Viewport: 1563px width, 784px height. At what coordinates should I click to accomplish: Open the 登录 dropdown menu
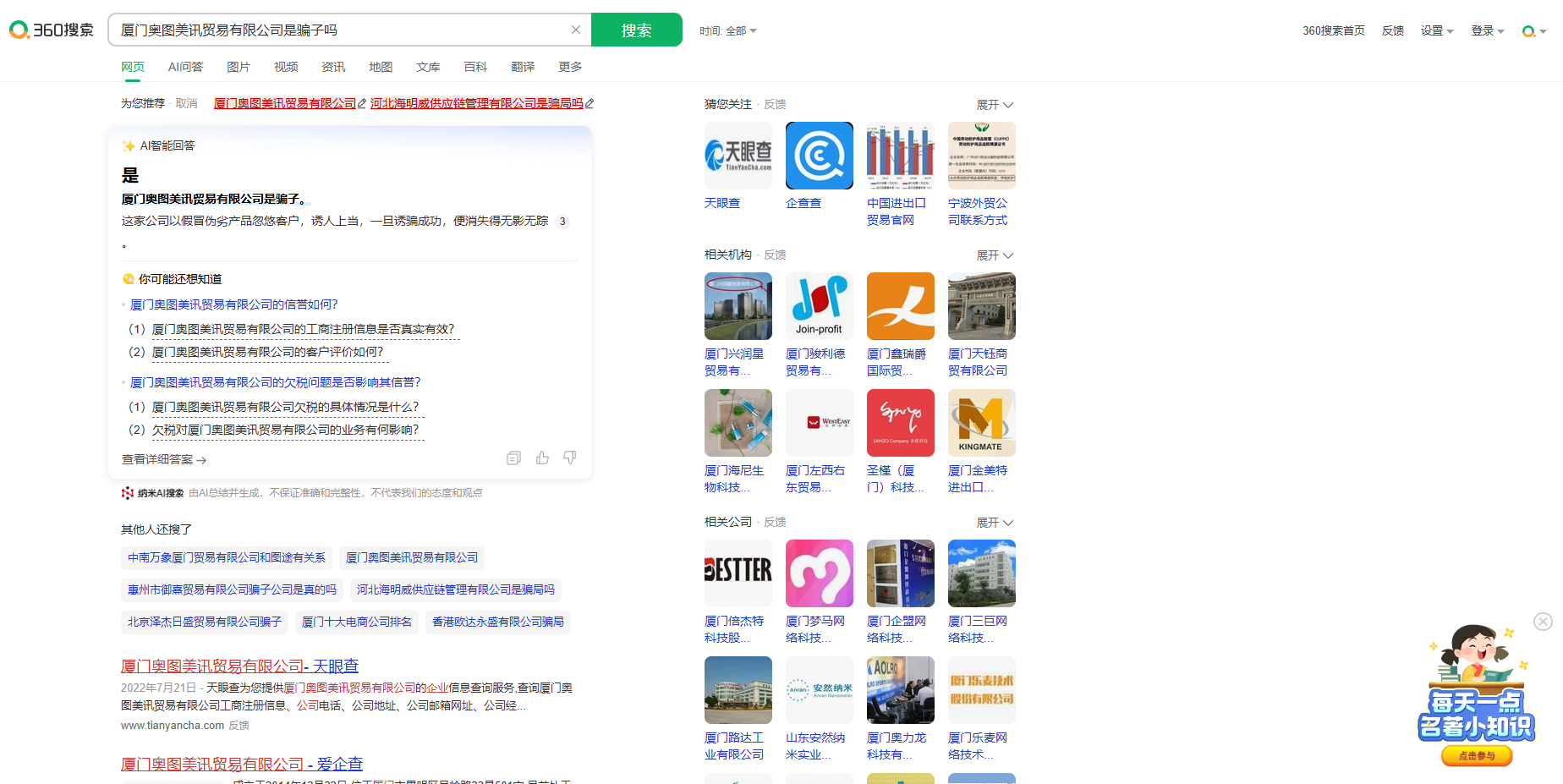tap(1486, 30)
